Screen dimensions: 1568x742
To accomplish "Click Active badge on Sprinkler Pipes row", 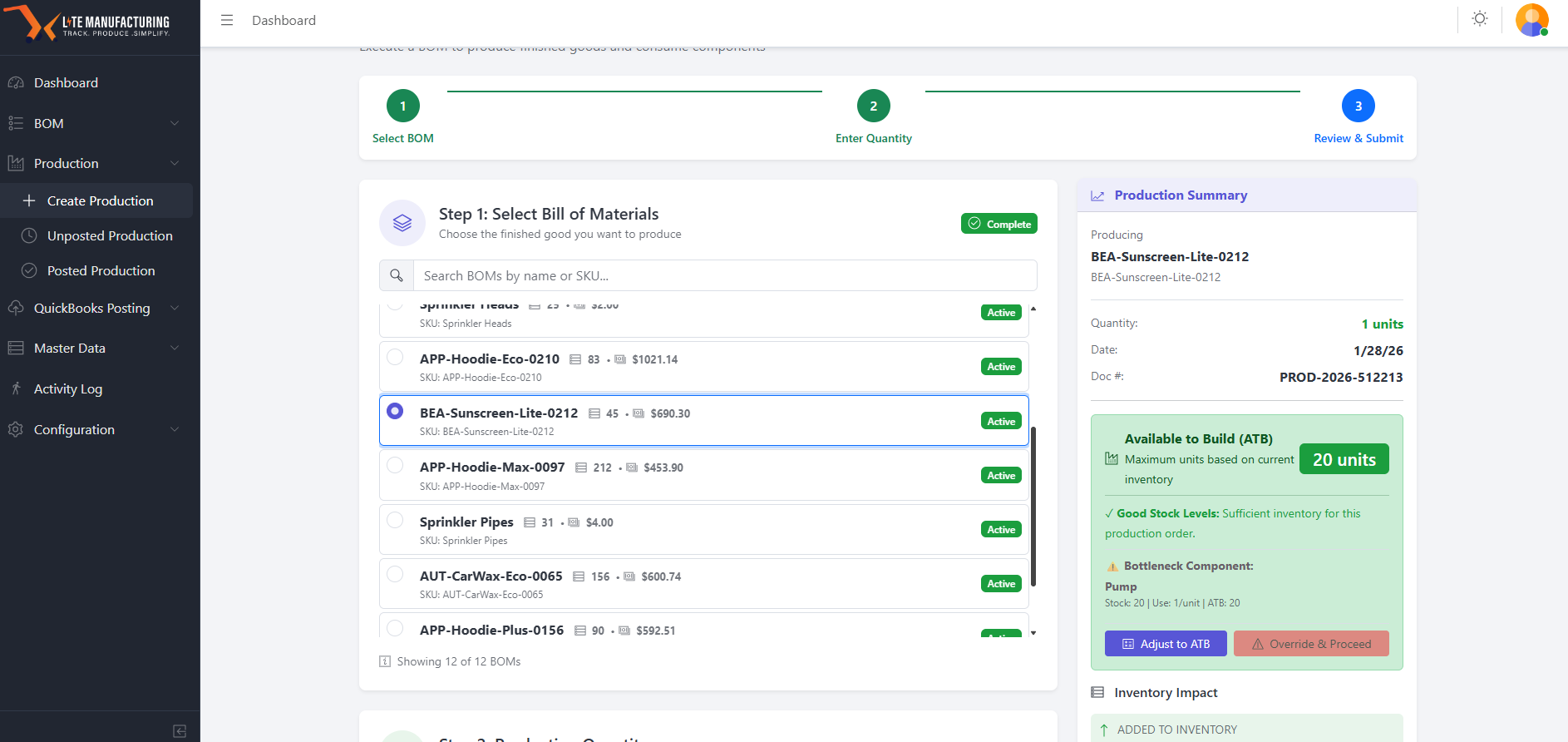I will (x=1001, y=530).
